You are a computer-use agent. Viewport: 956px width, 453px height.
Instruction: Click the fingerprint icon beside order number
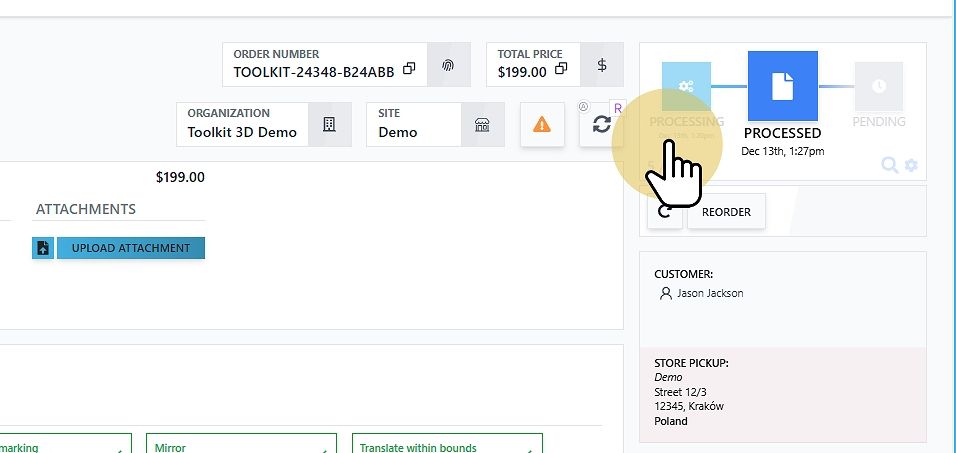449,65
